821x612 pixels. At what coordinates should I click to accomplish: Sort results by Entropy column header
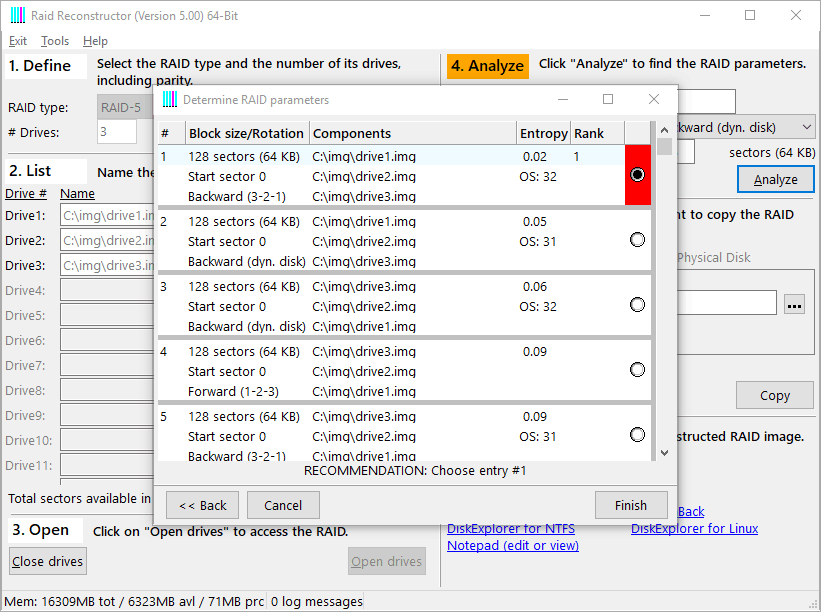[543, 133]
